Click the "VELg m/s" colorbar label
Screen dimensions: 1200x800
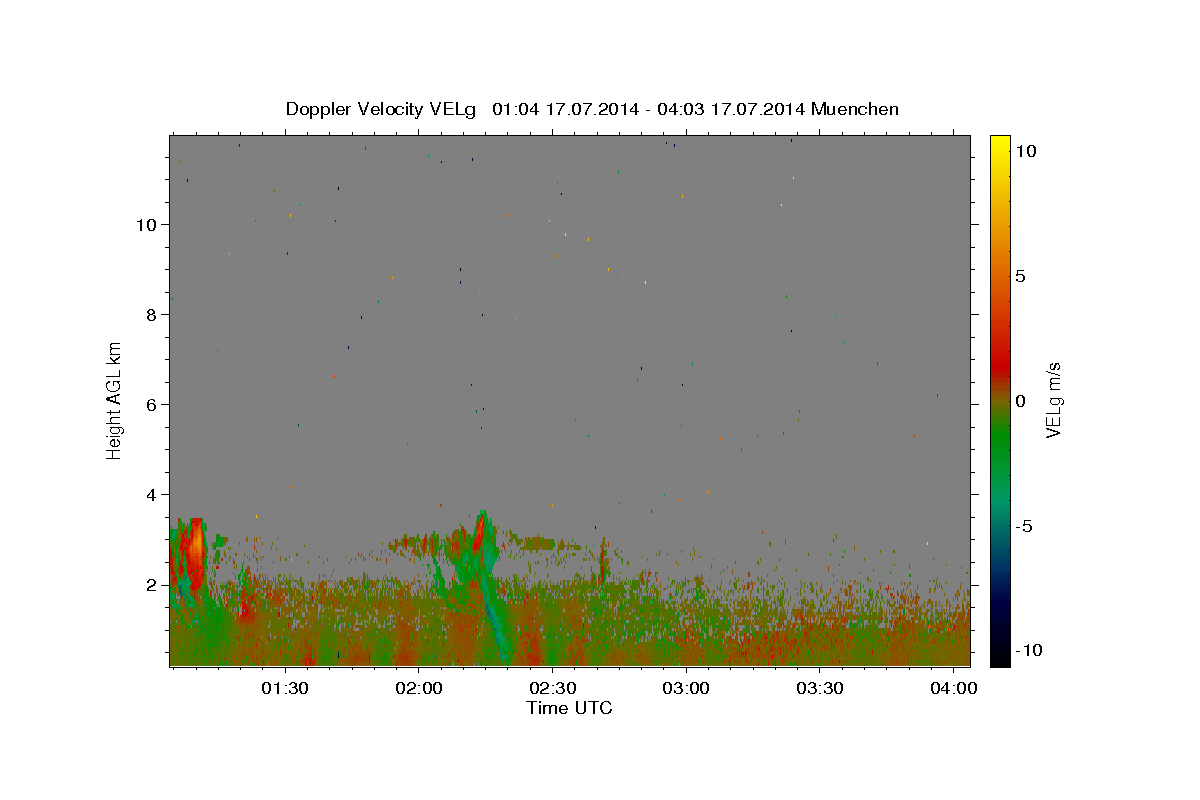click(x=1053, y=400)
